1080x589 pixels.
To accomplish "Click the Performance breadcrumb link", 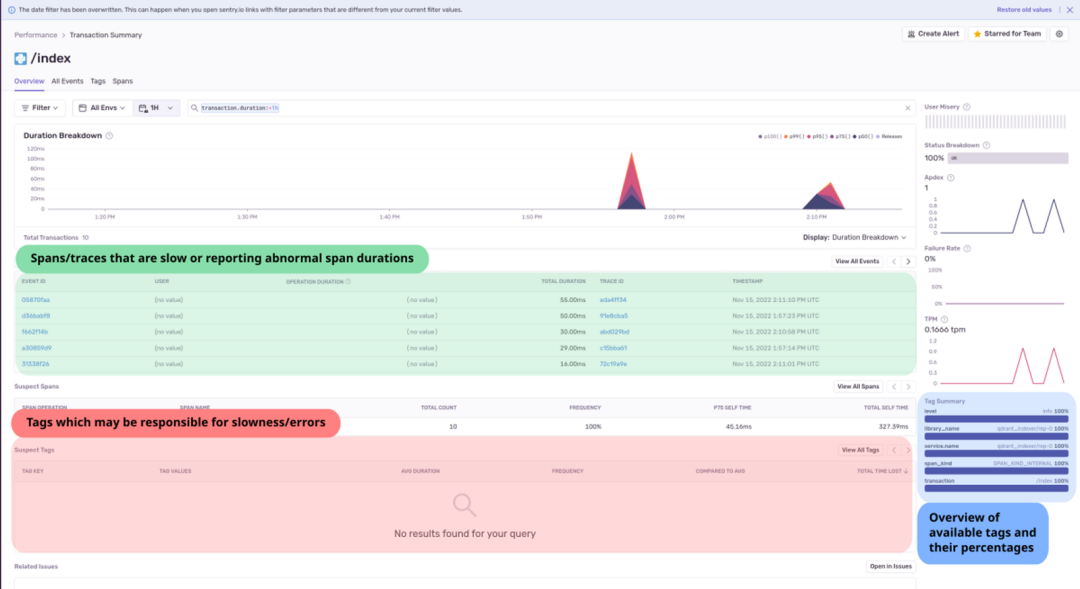I will [x=36, y=35].
